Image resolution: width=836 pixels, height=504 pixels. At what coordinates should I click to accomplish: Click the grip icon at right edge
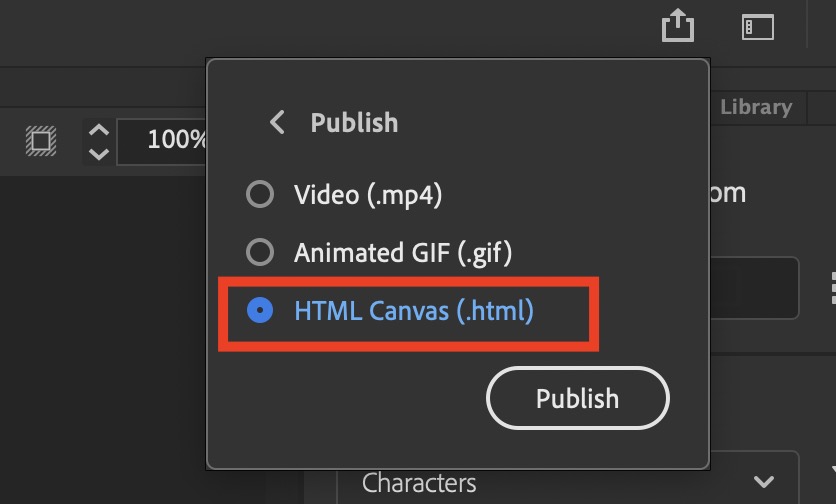click(833, 287)
